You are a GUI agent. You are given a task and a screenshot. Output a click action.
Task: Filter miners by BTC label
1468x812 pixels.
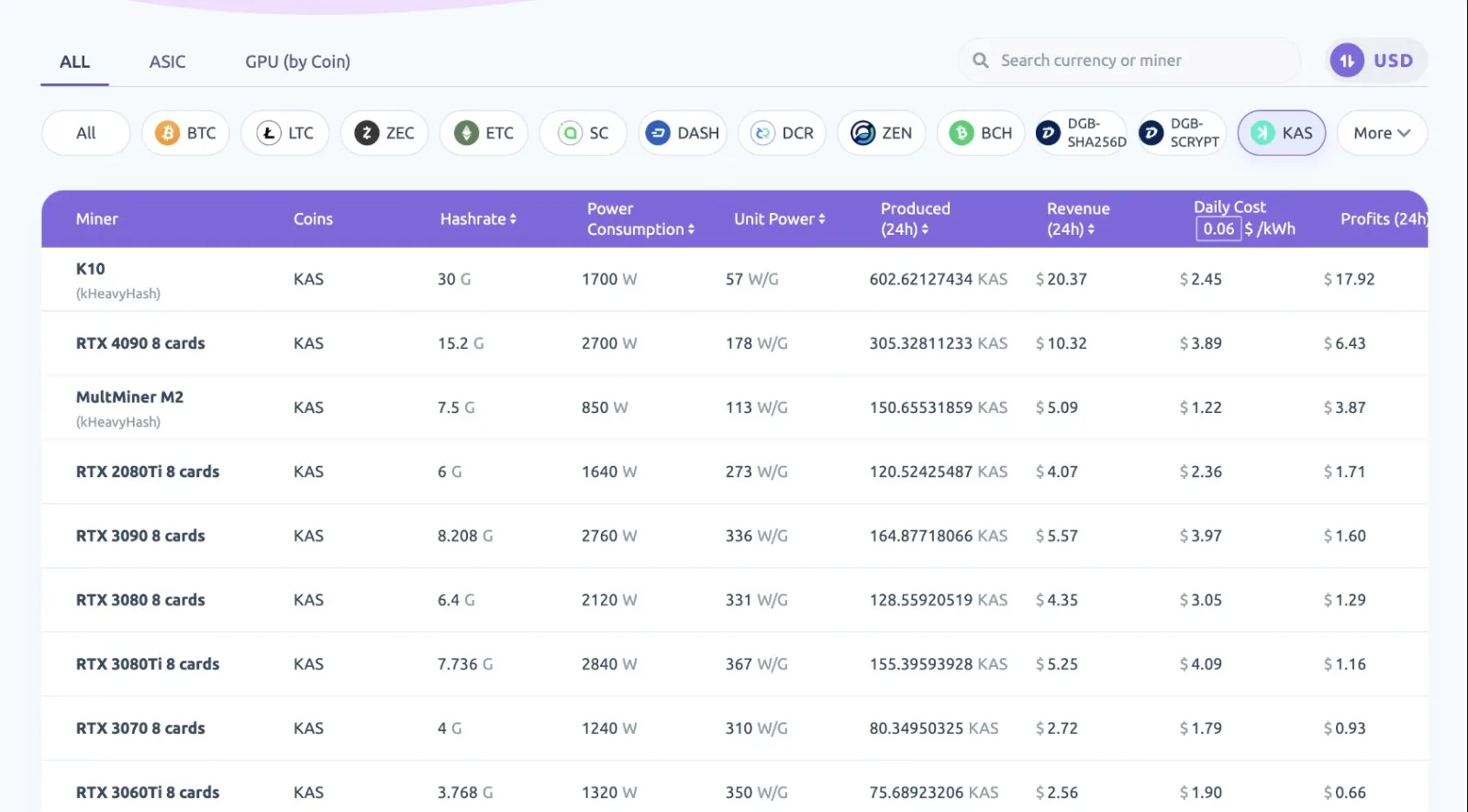coord(201,133)
